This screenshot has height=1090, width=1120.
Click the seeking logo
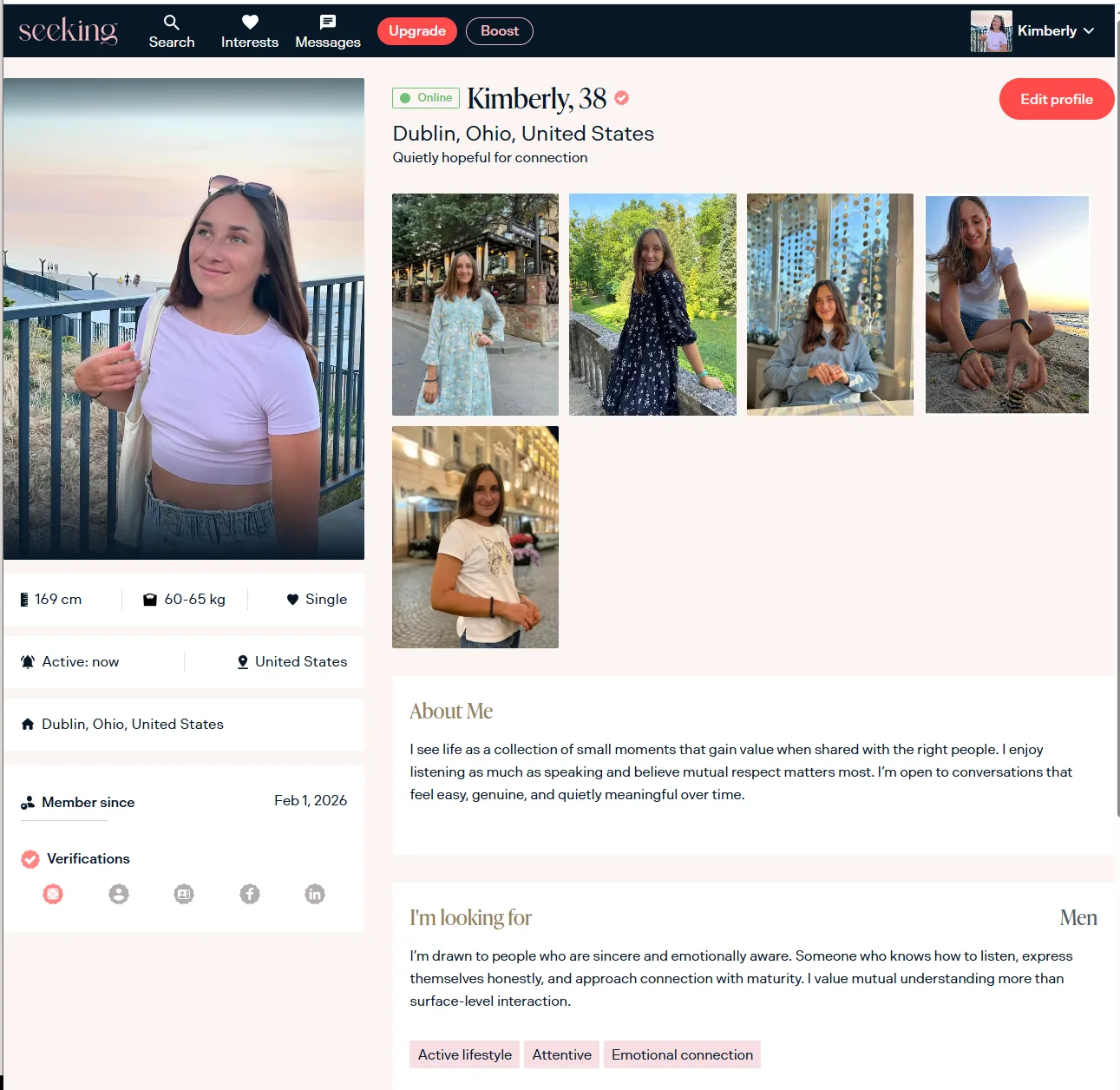point(68,30)
